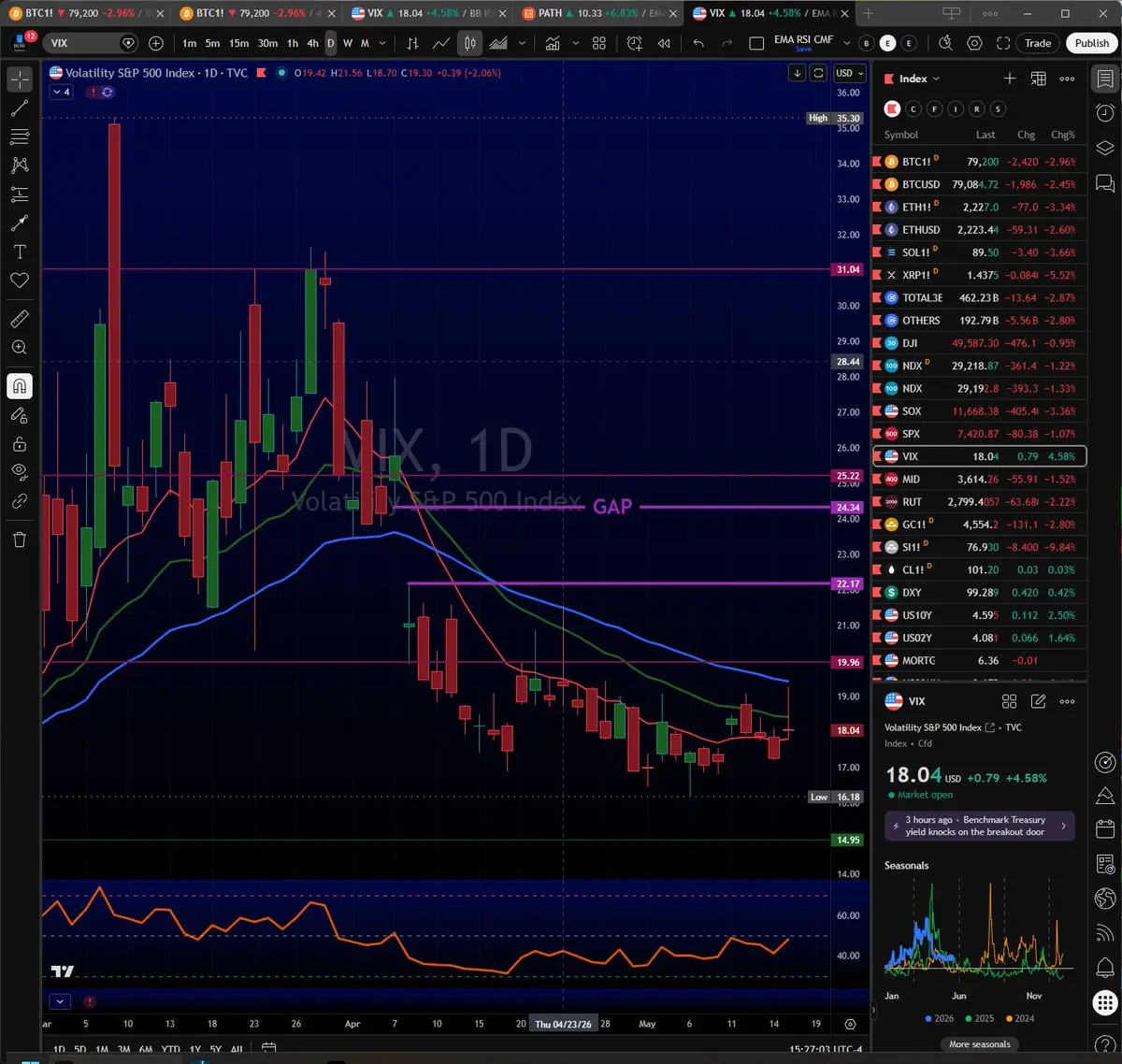Toggle fullscreen chart mode
The width and height of the screenshot is (1122, 1064).
tap(1003, 43)
